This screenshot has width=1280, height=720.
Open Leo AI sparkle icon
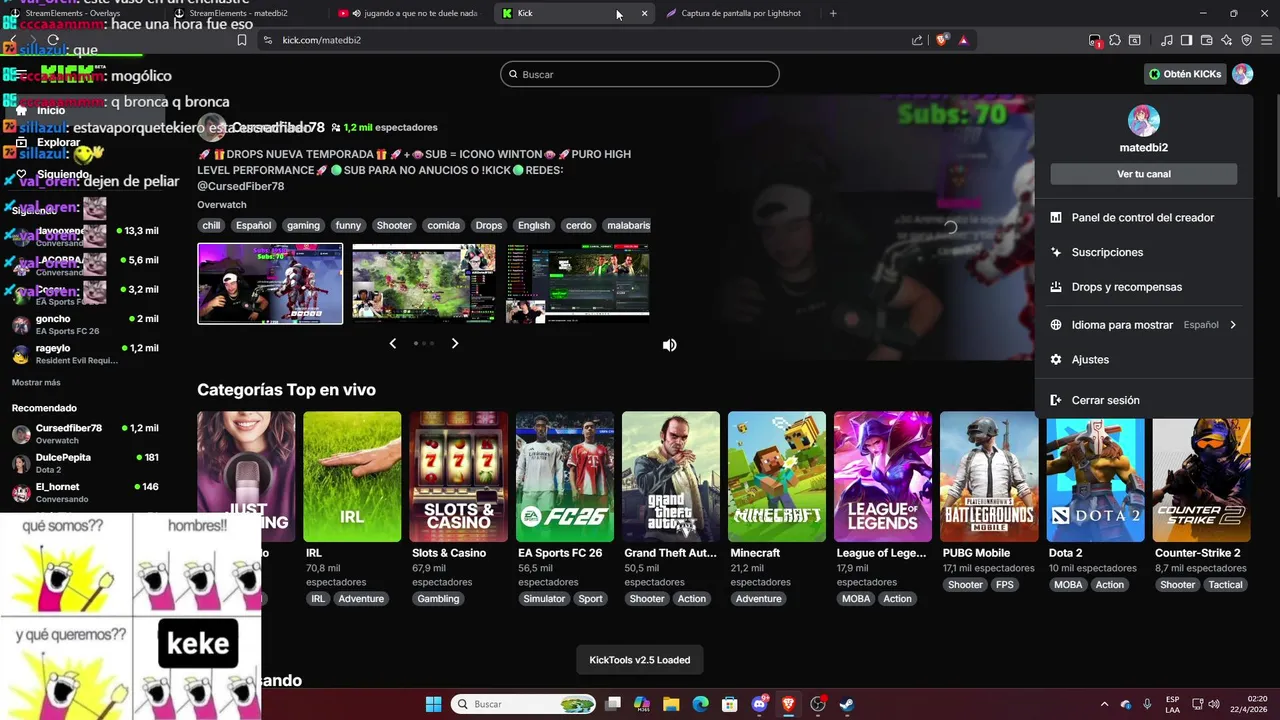(1227, 40)
